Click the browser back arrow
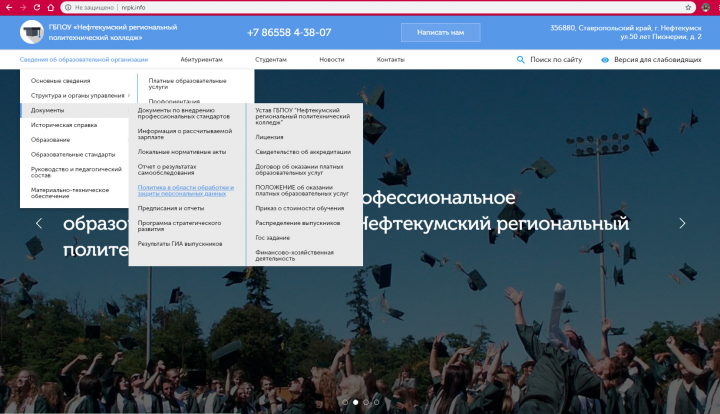Screen dimensions: 720x414 (9, 7)
